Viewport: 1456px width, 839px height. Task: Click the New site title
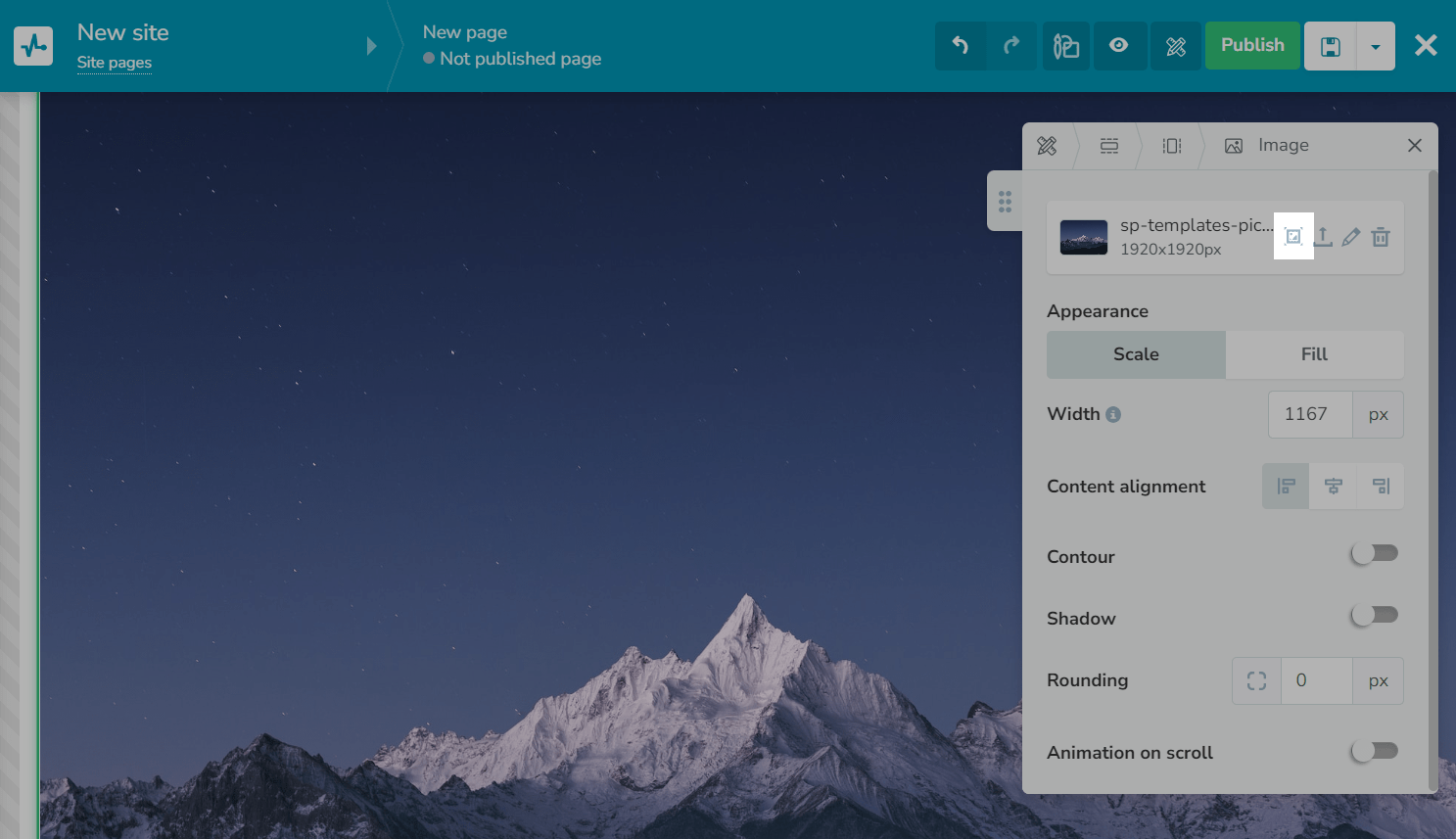[123, 32]
